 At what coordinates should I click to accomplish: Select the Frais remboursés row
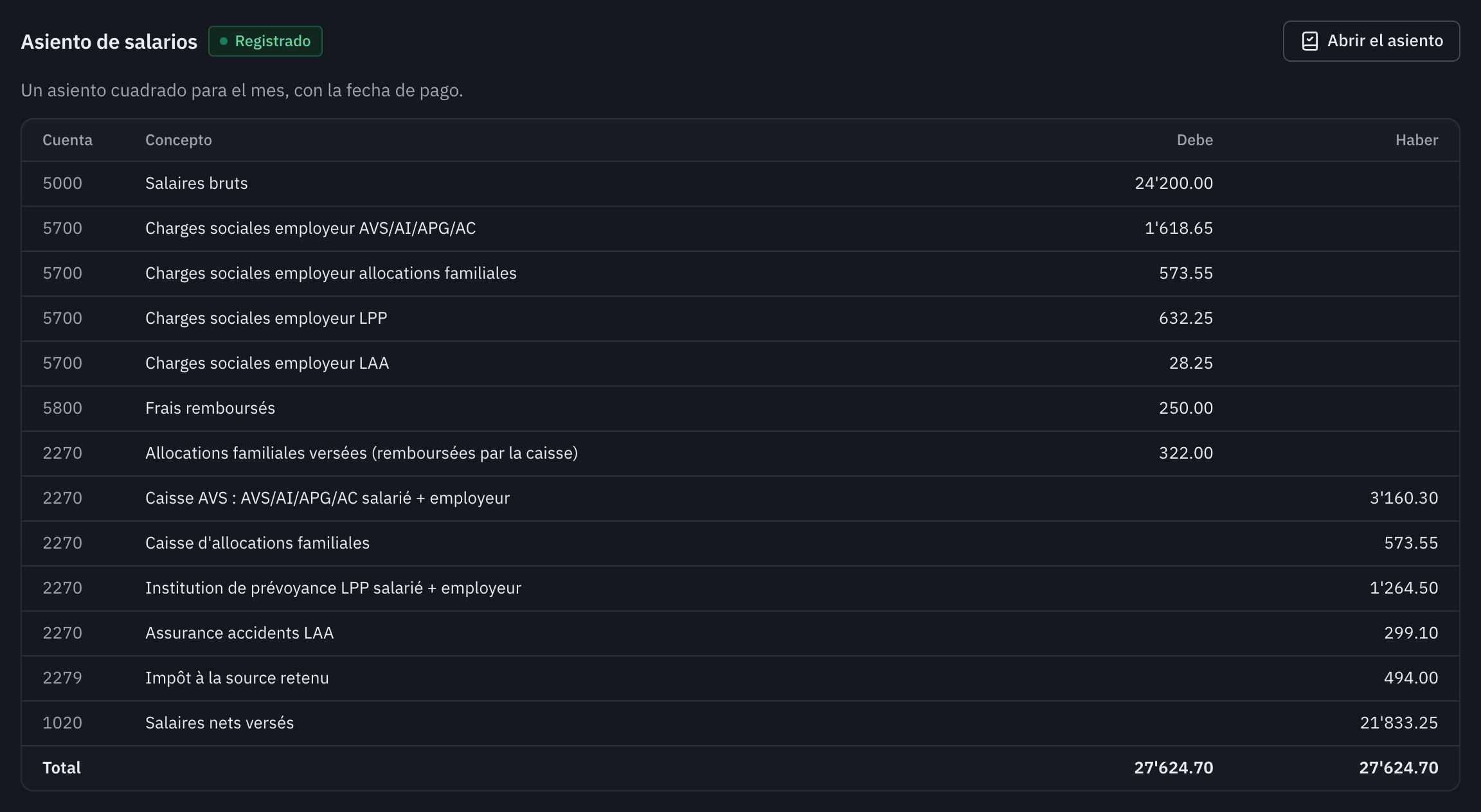coord(740,409)
